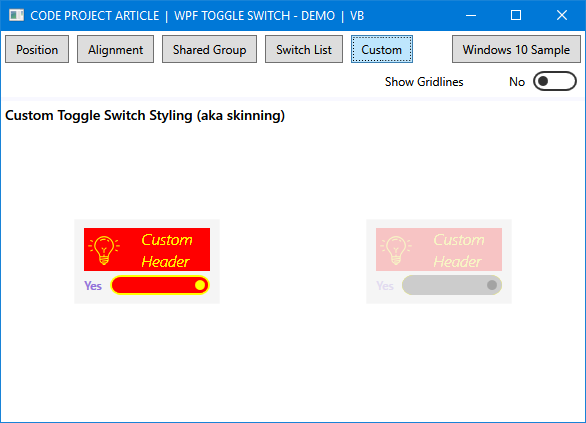Click the Show Gridlines label
Image resolution: width=586 pixels, height=423 pixels.
point(424,82)
